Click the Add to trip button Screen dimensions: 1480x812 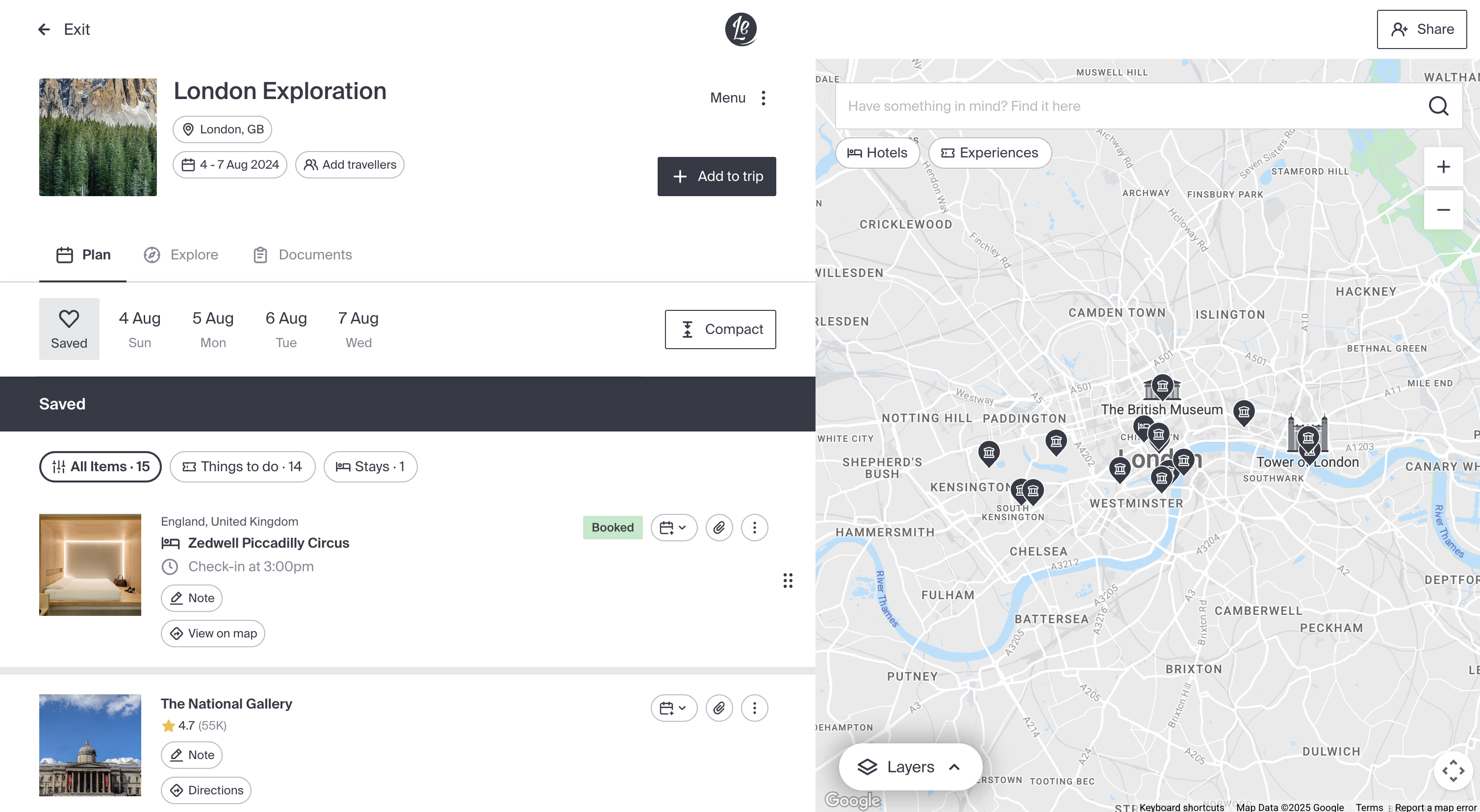pos(716,177)
